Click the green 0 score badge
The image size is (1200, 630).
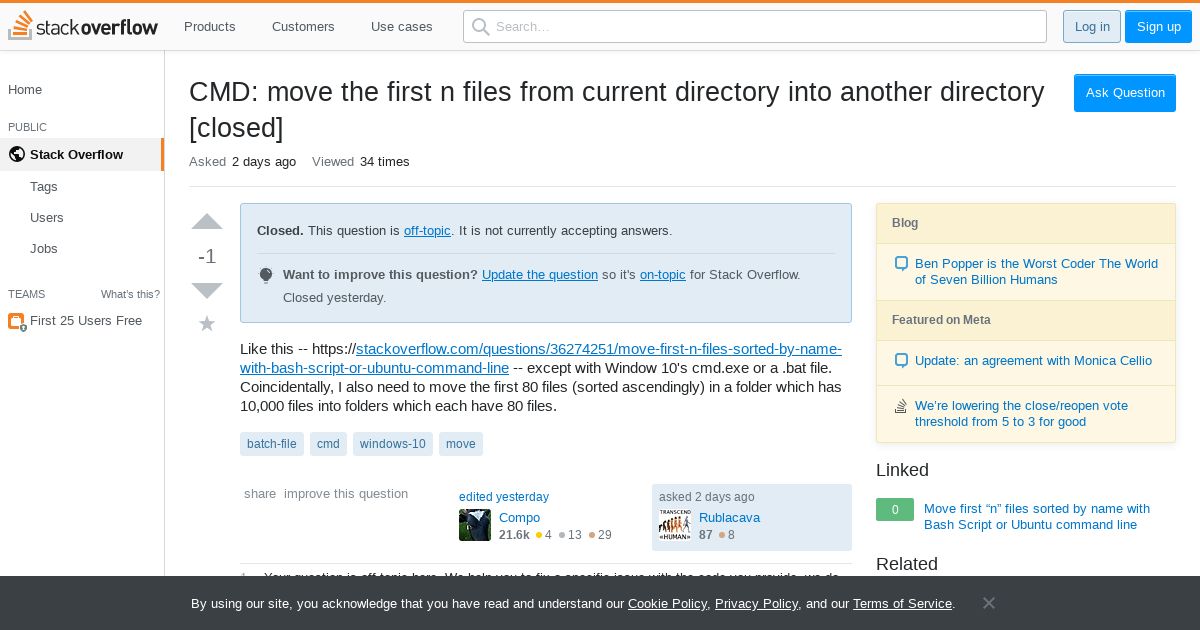pyautogui.click(x=895, y=510)
